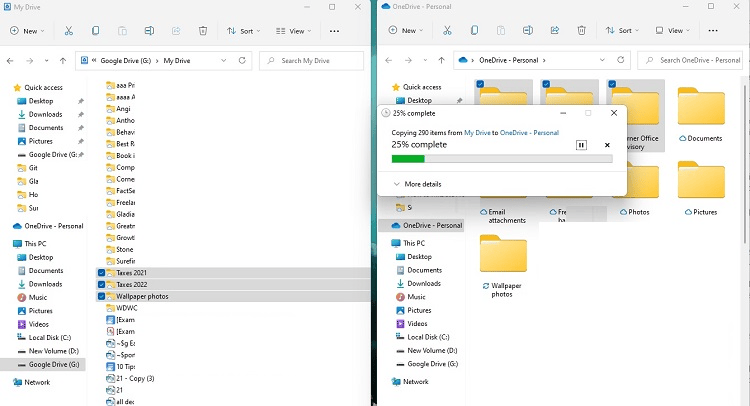Select Music in OneDrive window sidebar
This screenshot has height=406, width=750.
[x=410, y=297]
